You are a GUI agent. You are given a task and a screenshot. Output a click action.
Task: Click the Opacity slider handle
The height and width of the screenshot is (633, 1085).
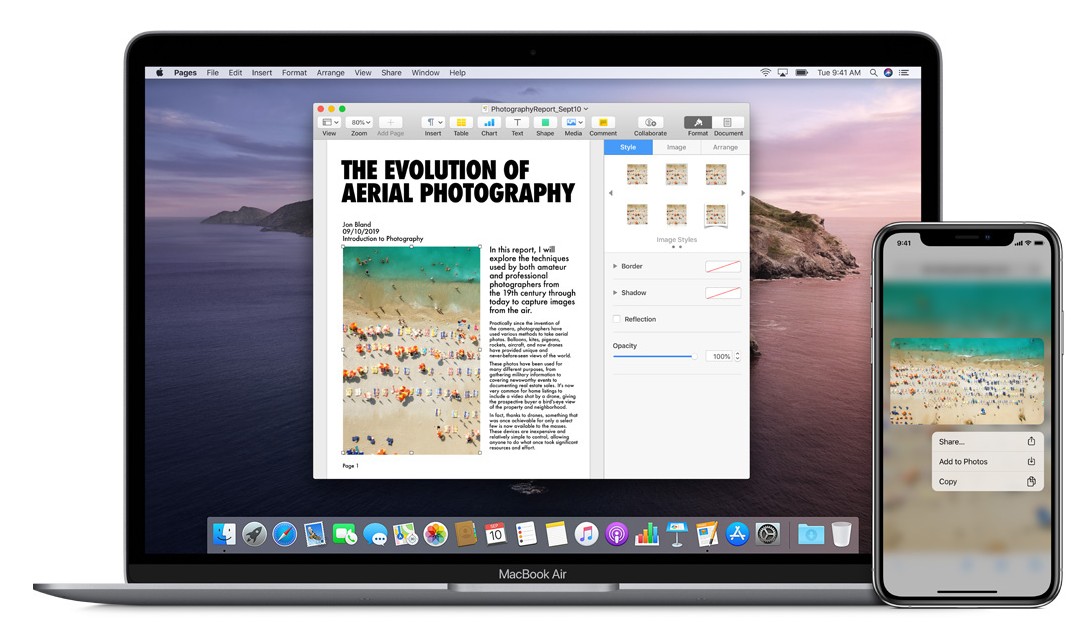coord(694,356)
